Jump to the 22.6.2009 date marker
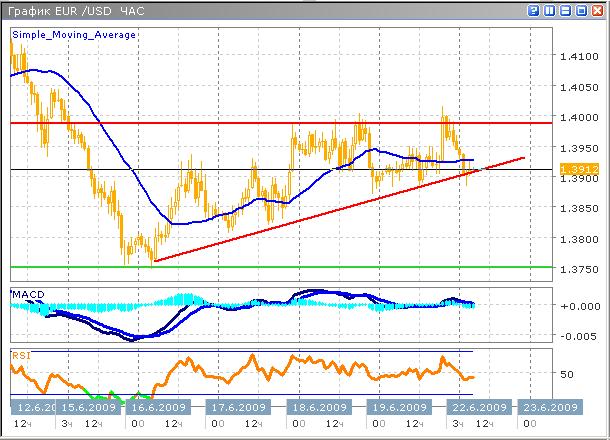Screen dimensions: 610x440 pyautogui.click(x=472, y=408)
